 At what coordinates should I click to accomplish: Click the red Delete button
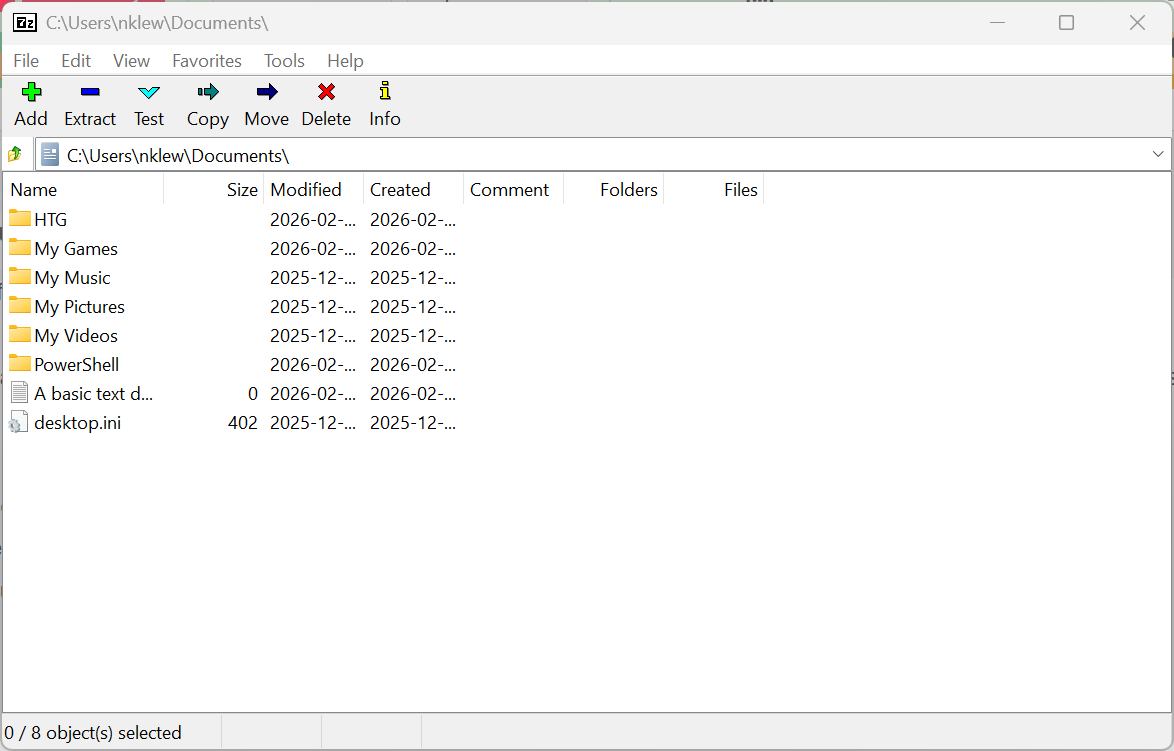pyautogui.click(x=326, y=105)
